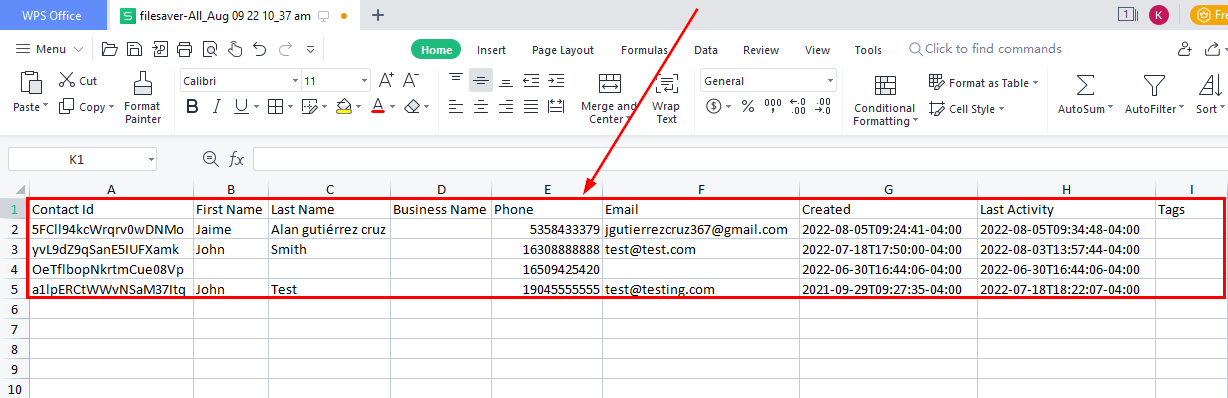Print the spreadsheet via printer icon
The height and width of the screenshot is (398, 1228).
coord(184,49)
